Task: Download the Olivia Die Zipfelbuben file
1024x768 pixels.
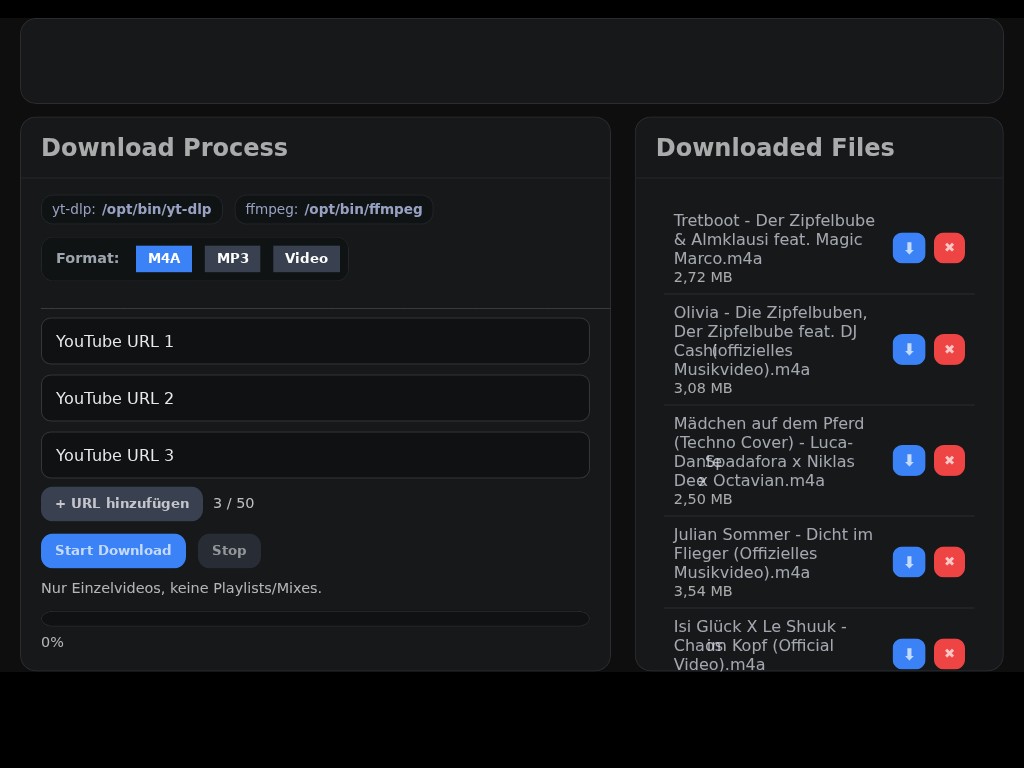Action: [x=908, y=350]
